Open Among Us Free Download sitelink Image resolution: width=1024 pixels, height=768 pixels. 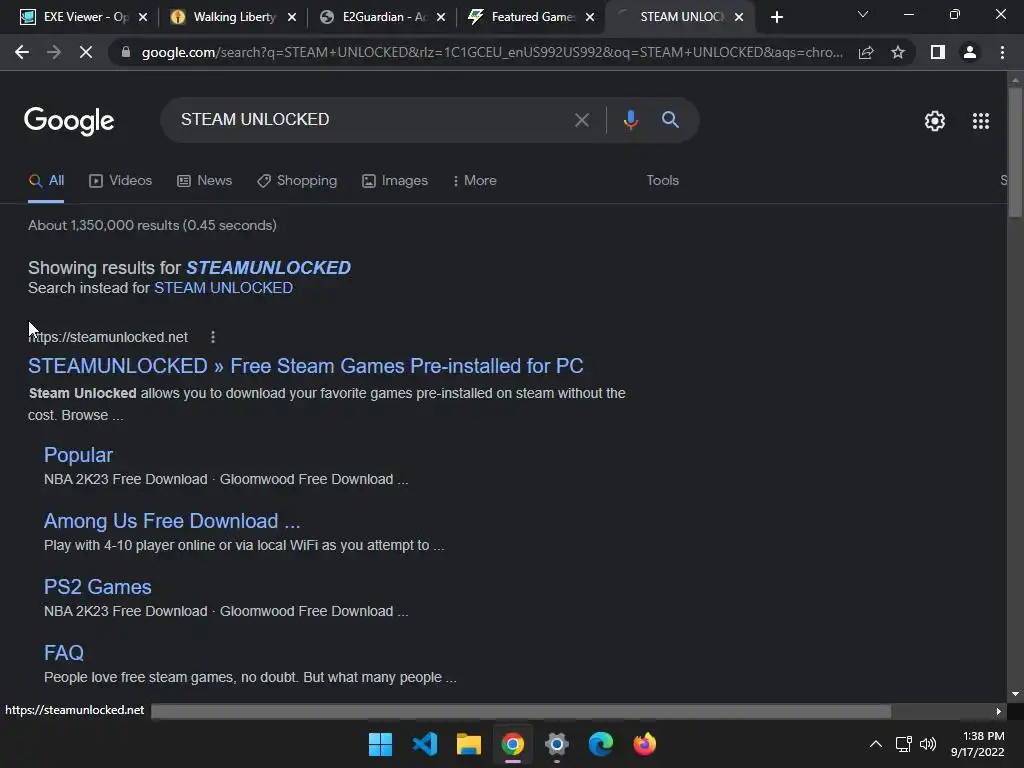pyautogui.click(x=172, y=521)
